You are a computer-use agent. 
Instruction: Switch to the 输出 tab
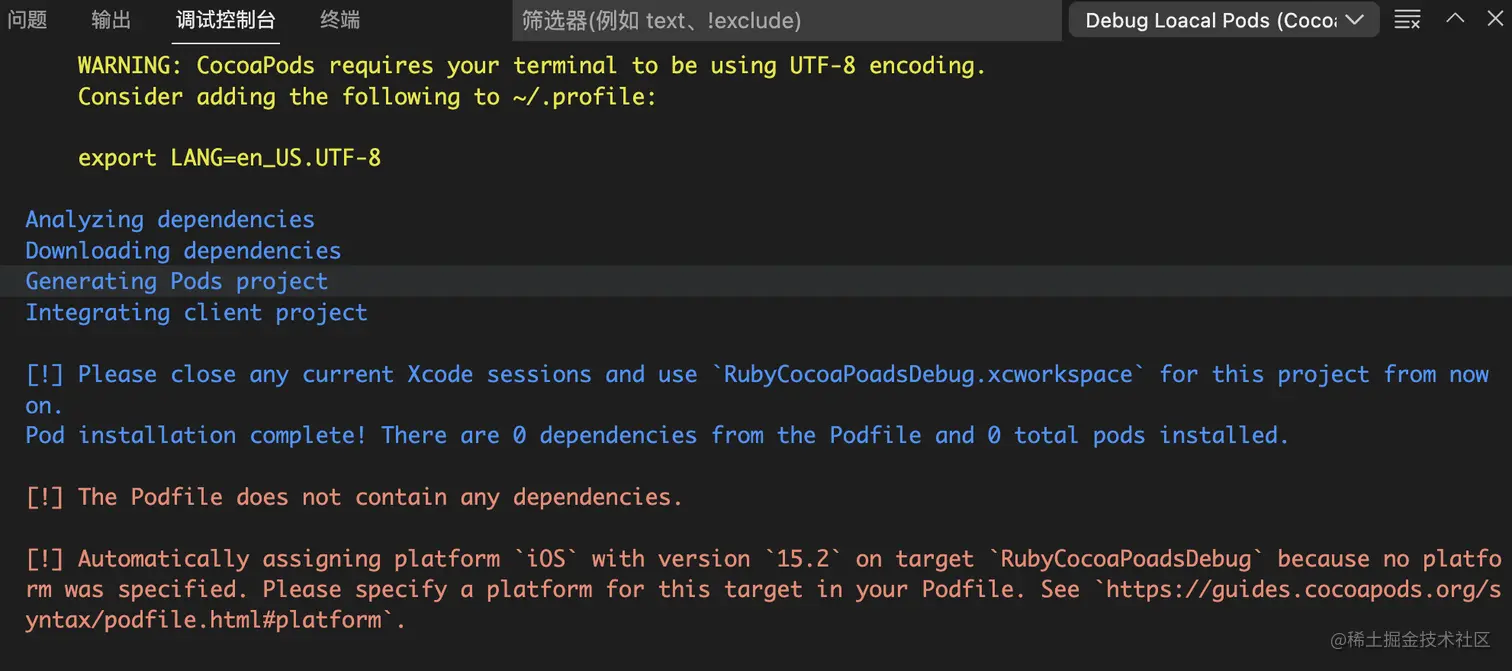111,20
